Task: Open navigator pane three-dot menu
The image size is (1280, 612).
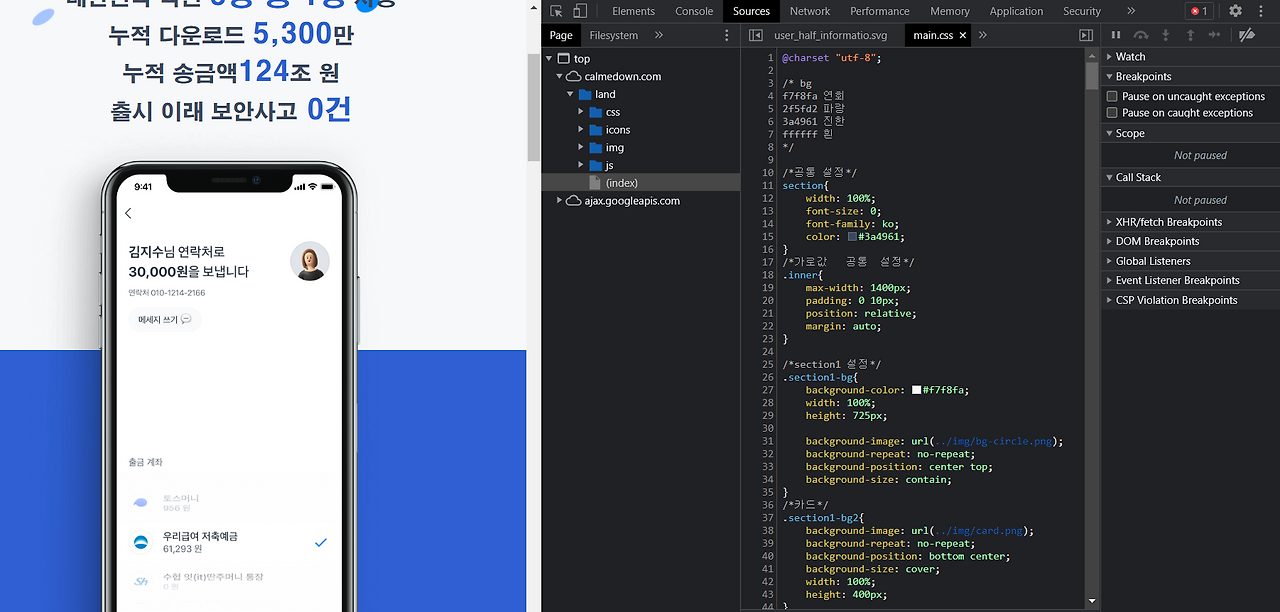Action: point(727,35)
